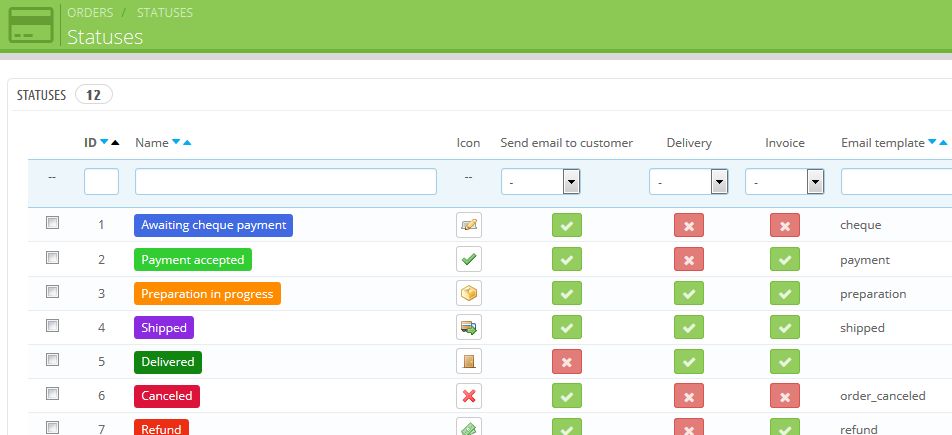Click the shipped template cell
Viewport: 952px width, 435px height.
tap(862, 328)
